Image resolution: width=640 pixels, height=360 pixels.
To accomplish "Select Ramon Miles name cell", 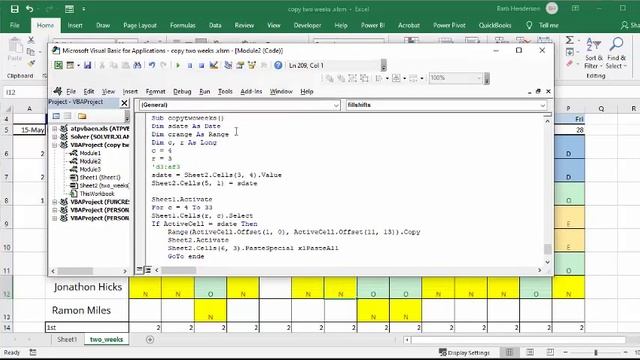I will pos(87,310).
